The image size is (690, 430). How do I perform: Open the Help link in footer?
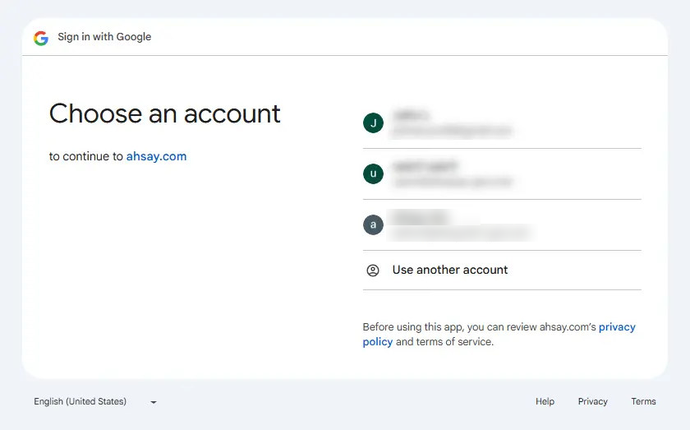pyautogui.click(x=545, y=401)
